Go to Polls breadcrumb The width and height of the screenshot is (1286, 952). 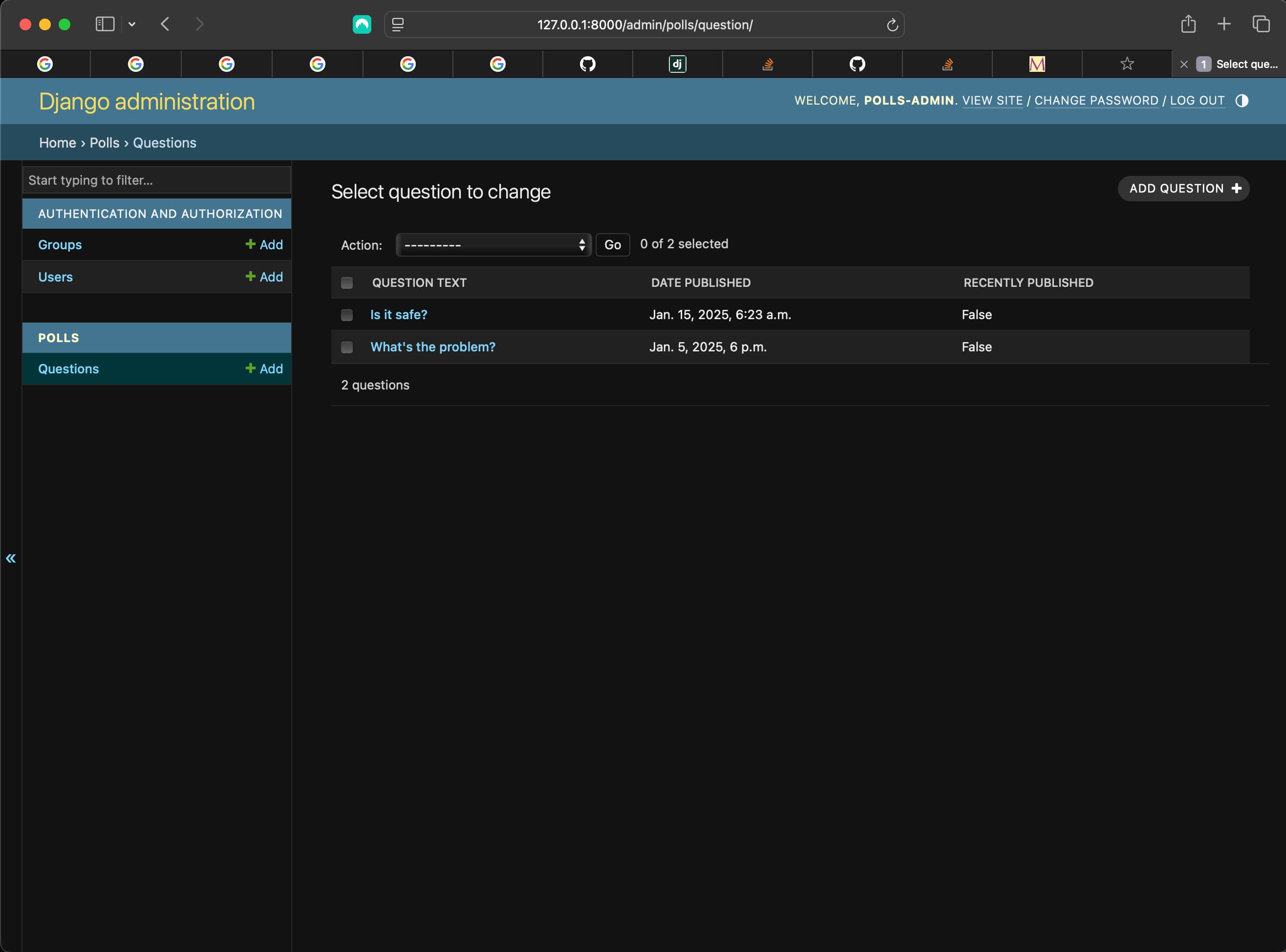click(x=104, y=143)
